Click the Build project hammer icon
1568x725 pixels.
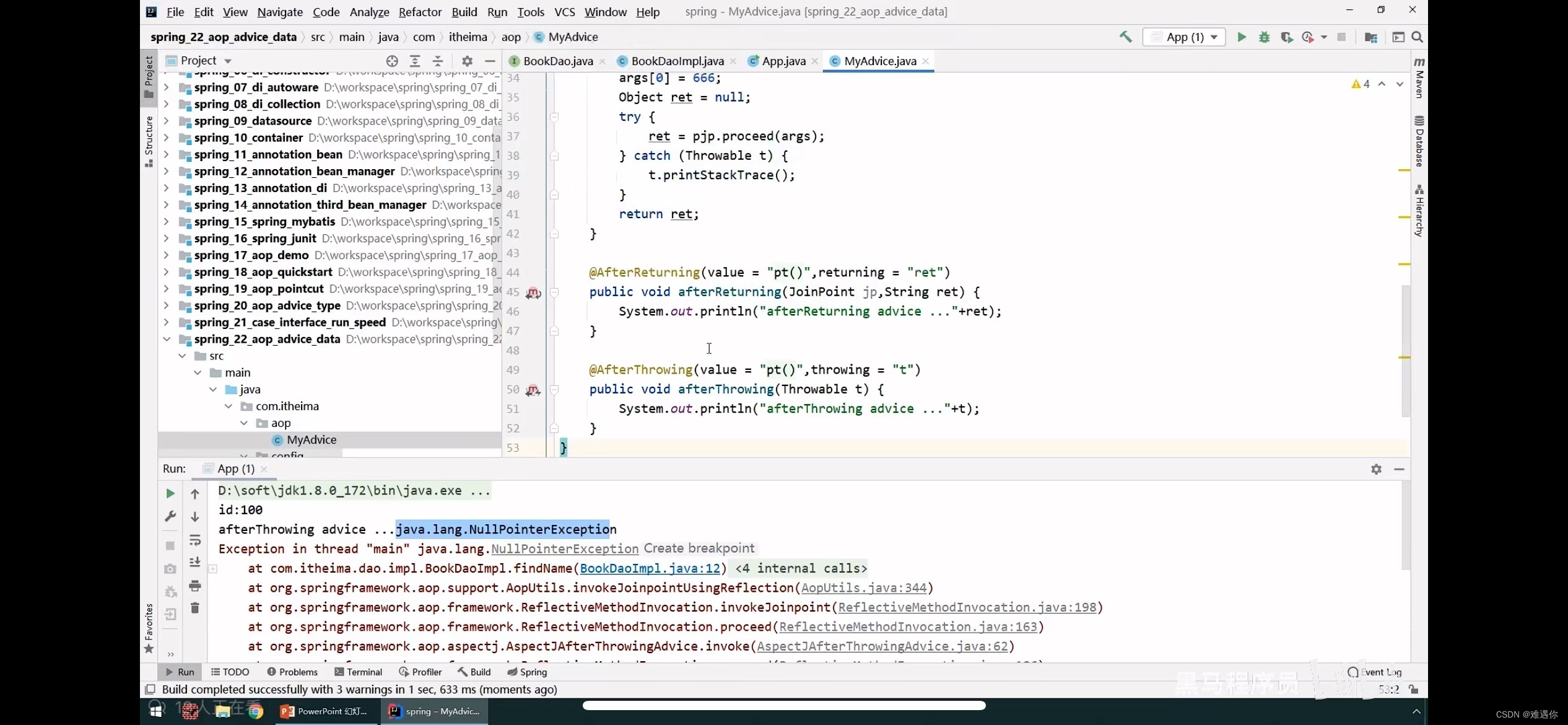(1125, 37)
